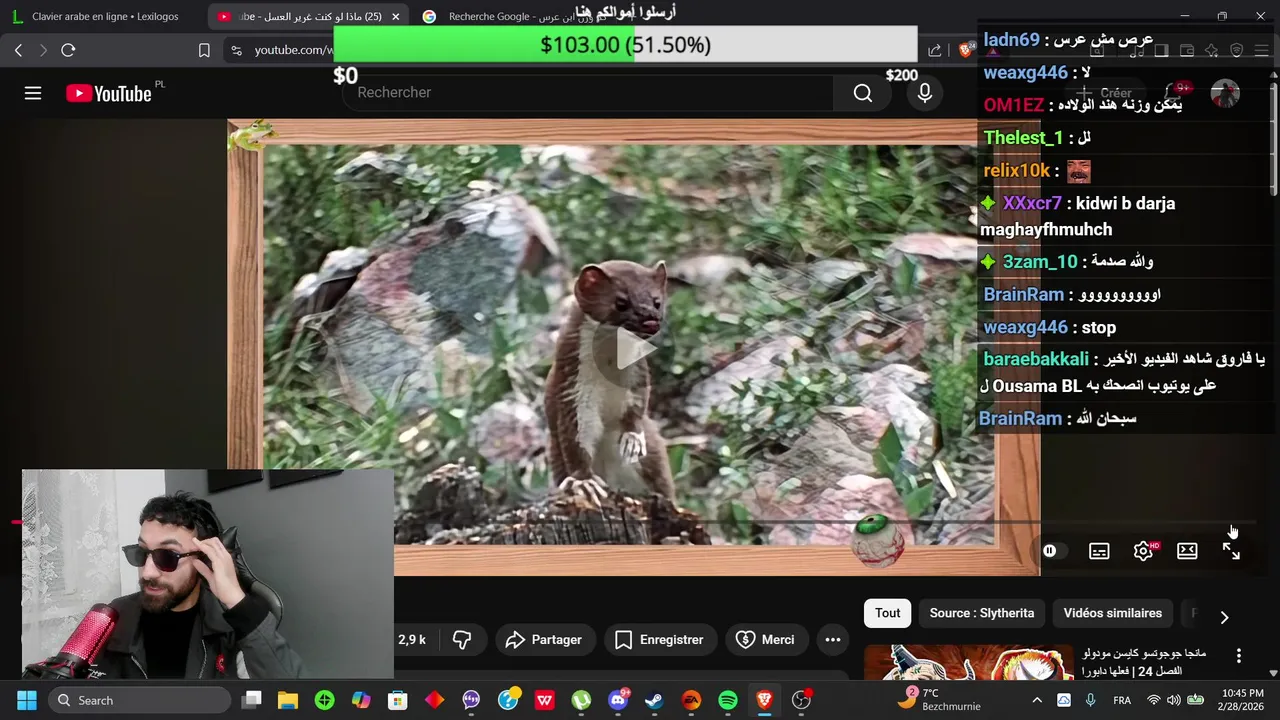Open Steam from the taskbar
1280x720 pixels.
pos(654,700)
